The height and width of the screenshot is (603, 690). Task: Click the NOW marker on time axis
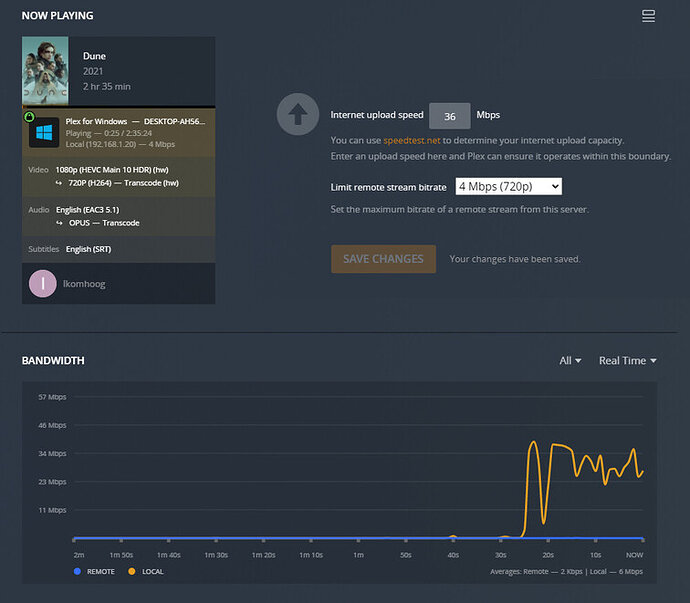coord(634,555)
